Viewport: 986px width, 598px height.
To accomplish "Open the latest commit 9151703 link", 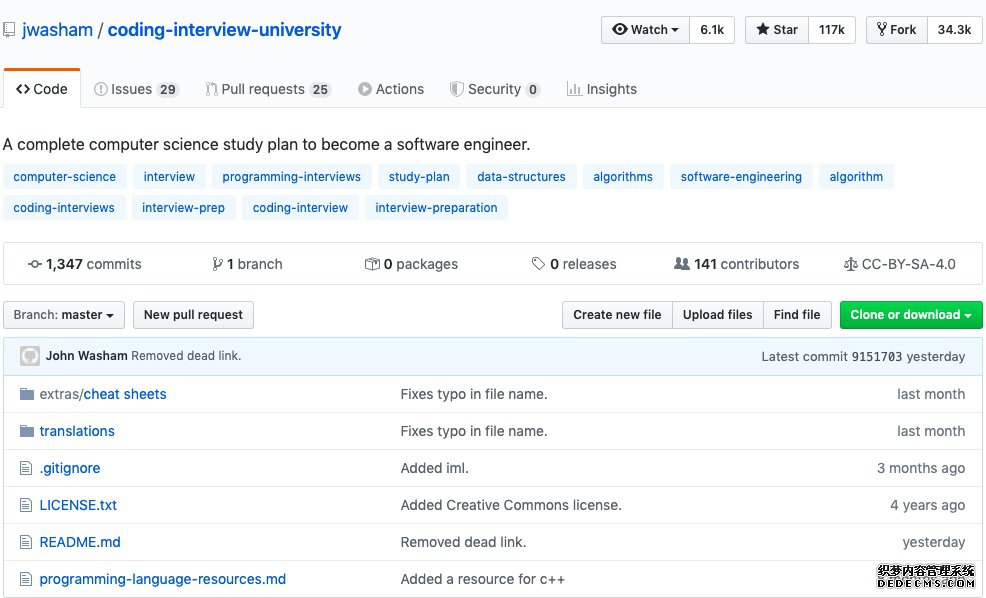I will pyautogui.click(x=877, y=357).
